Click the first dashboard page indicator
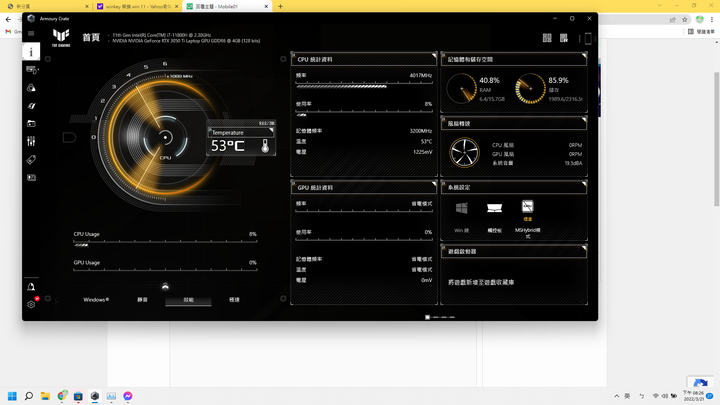The image size is (720, 405). pyautogui.click(x=428, y=317)
